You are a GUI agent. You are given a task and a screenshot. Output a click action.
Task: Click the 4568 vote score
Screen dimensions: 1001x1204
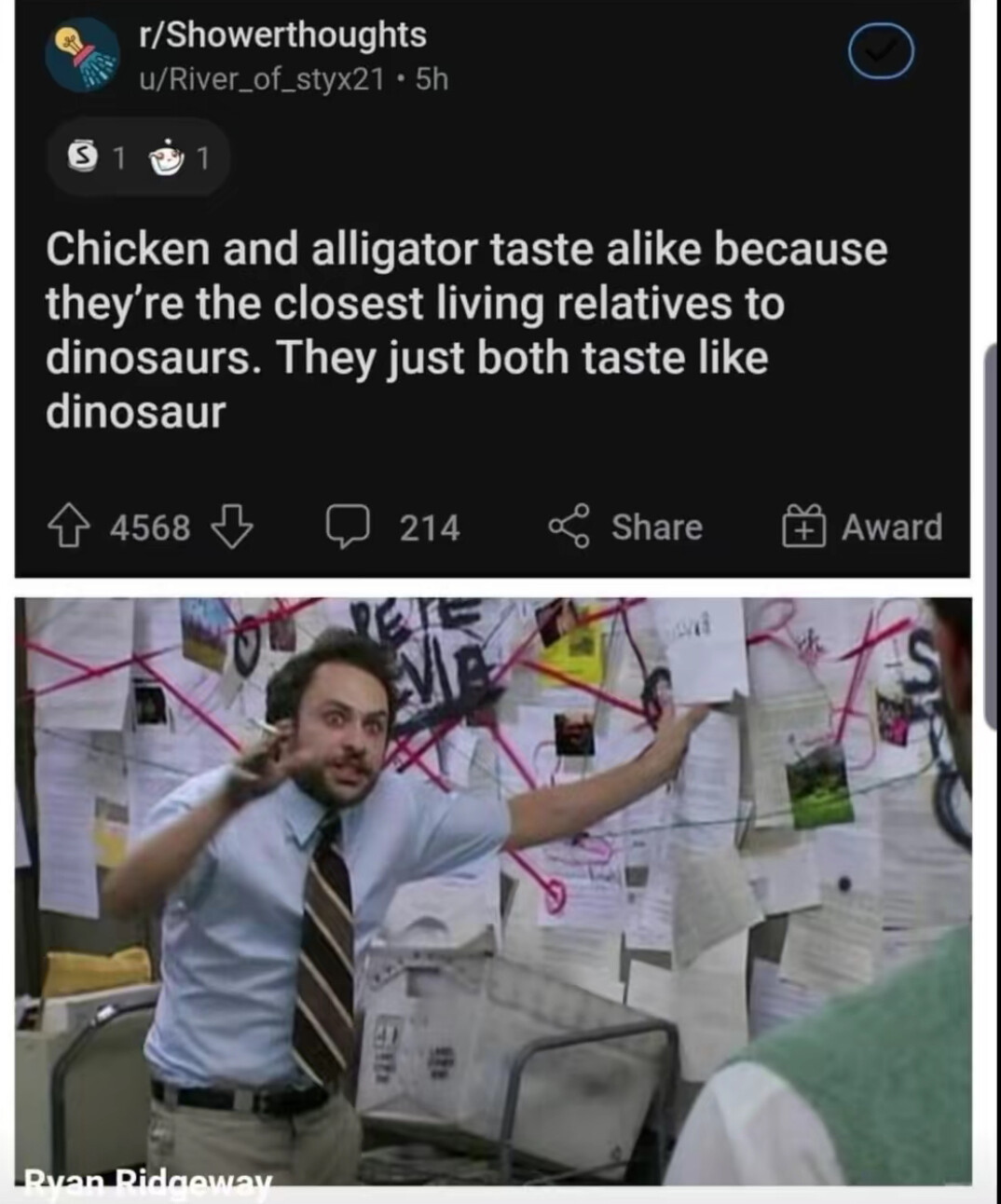(150, 528)
